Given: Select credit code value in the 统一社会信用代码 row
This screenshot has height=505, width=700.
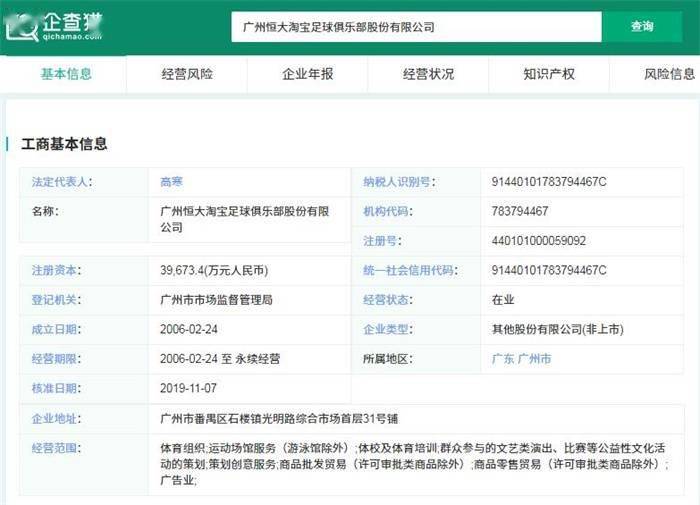Looking at the screenshot, I should tap(549, 270).
